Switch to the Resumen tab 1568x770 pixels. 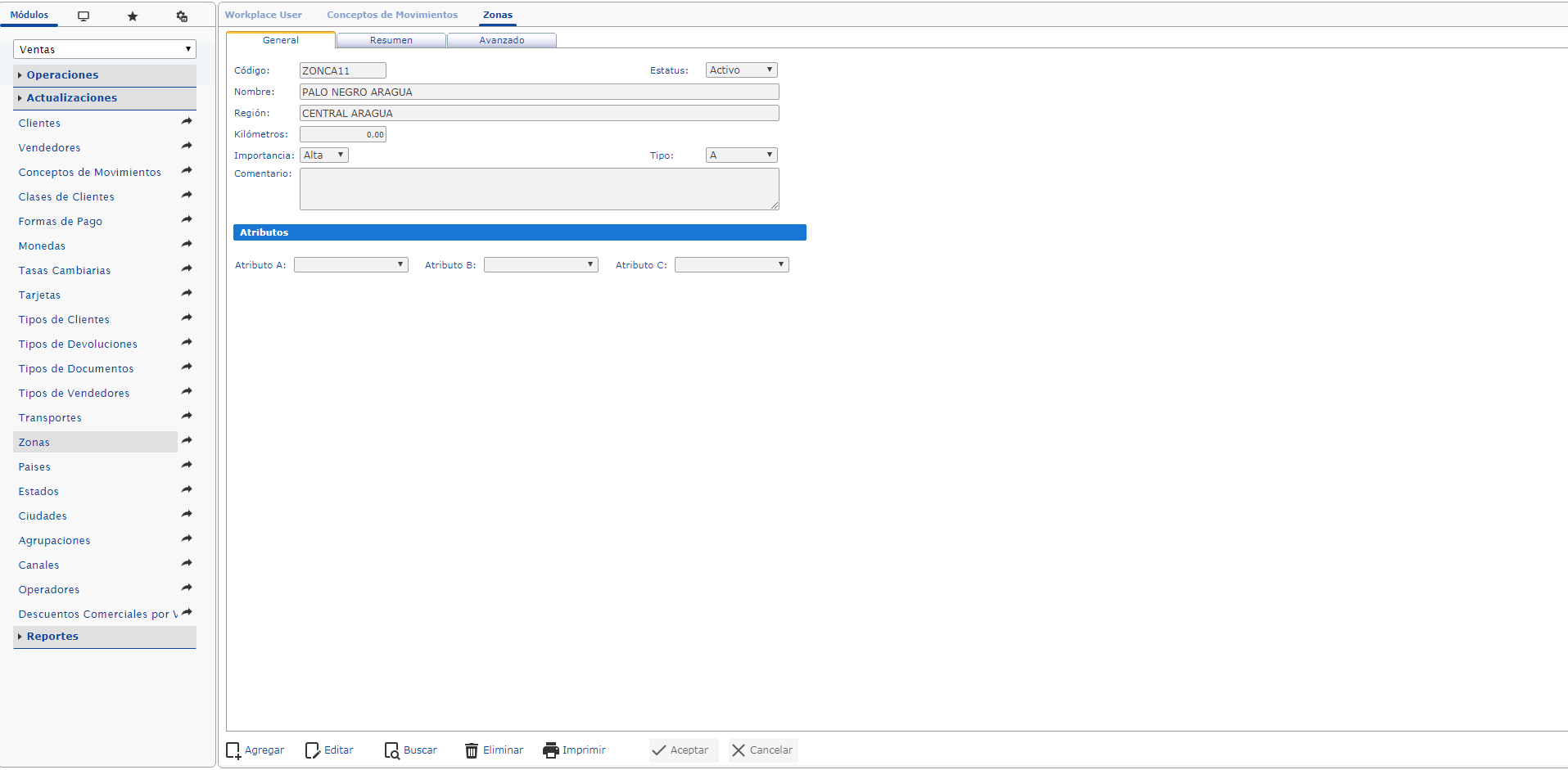391,40
